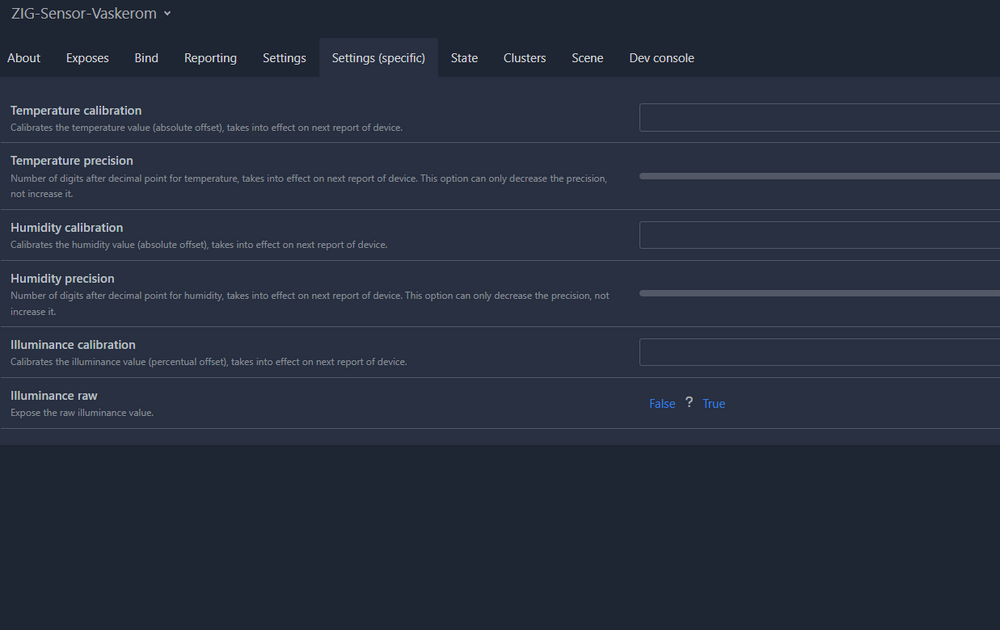The width and height of the screenshot is (1000, 630).
Task: Set Illuminance raw to False
Action: [x=662, y=403]
